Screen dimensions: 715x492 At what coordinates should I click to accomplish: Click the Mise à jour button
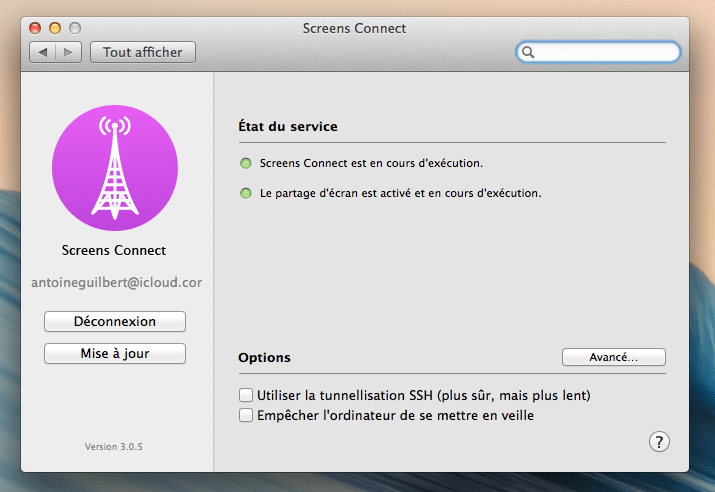pyautogui.click(x=115, y=353)
